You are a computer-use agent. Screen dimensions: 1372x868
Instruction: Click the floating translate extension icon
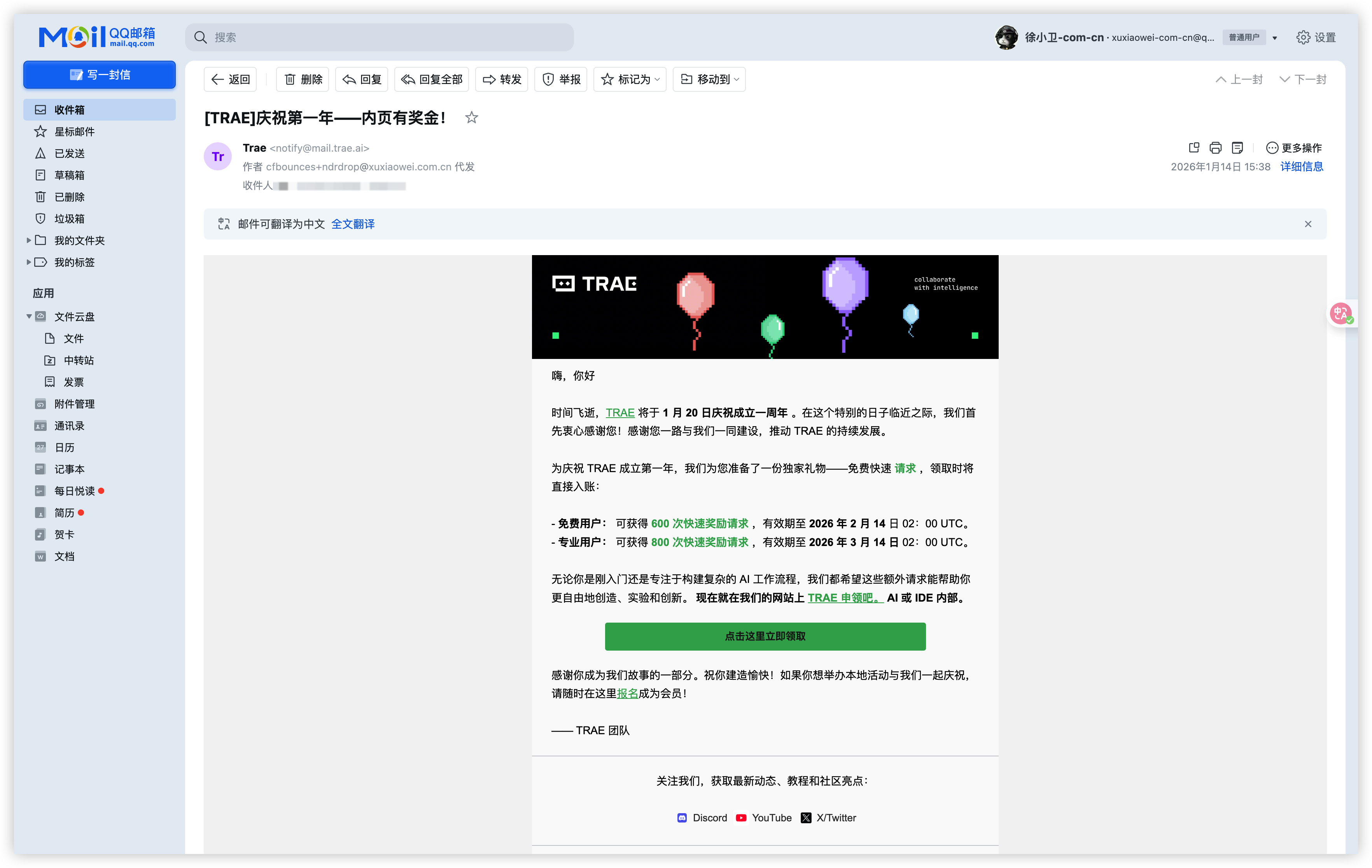click(1340, 313)
